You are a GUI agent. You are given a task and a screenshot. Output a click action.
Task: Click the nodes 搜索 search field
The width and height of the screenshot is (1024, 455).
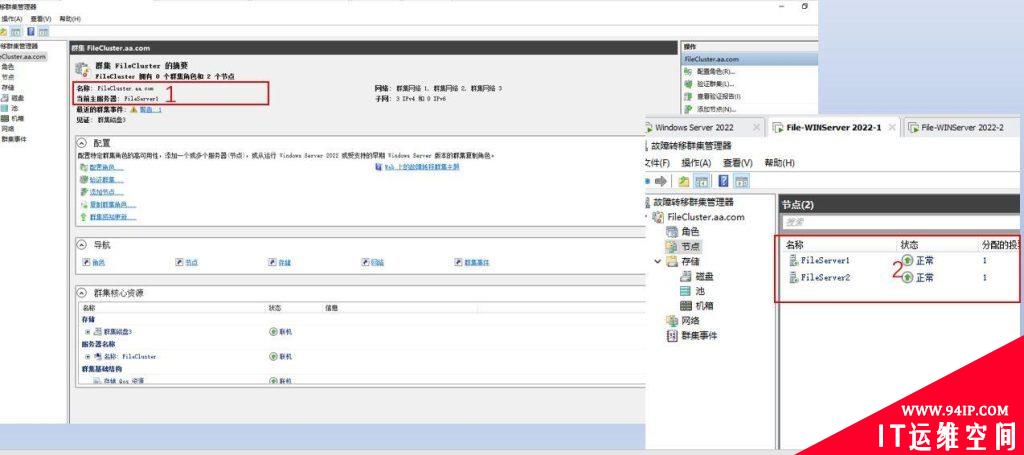point(901,222)
